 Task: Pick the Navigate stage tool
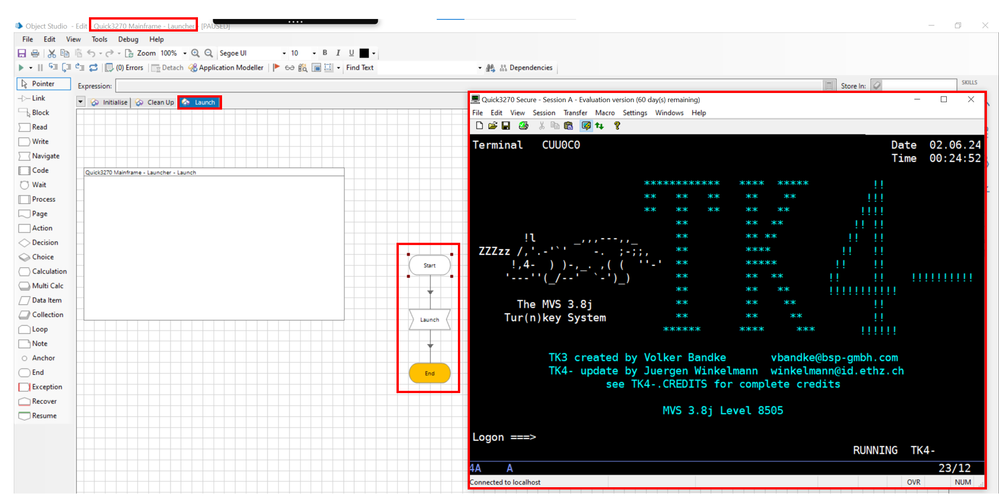(x=44, y=156)
